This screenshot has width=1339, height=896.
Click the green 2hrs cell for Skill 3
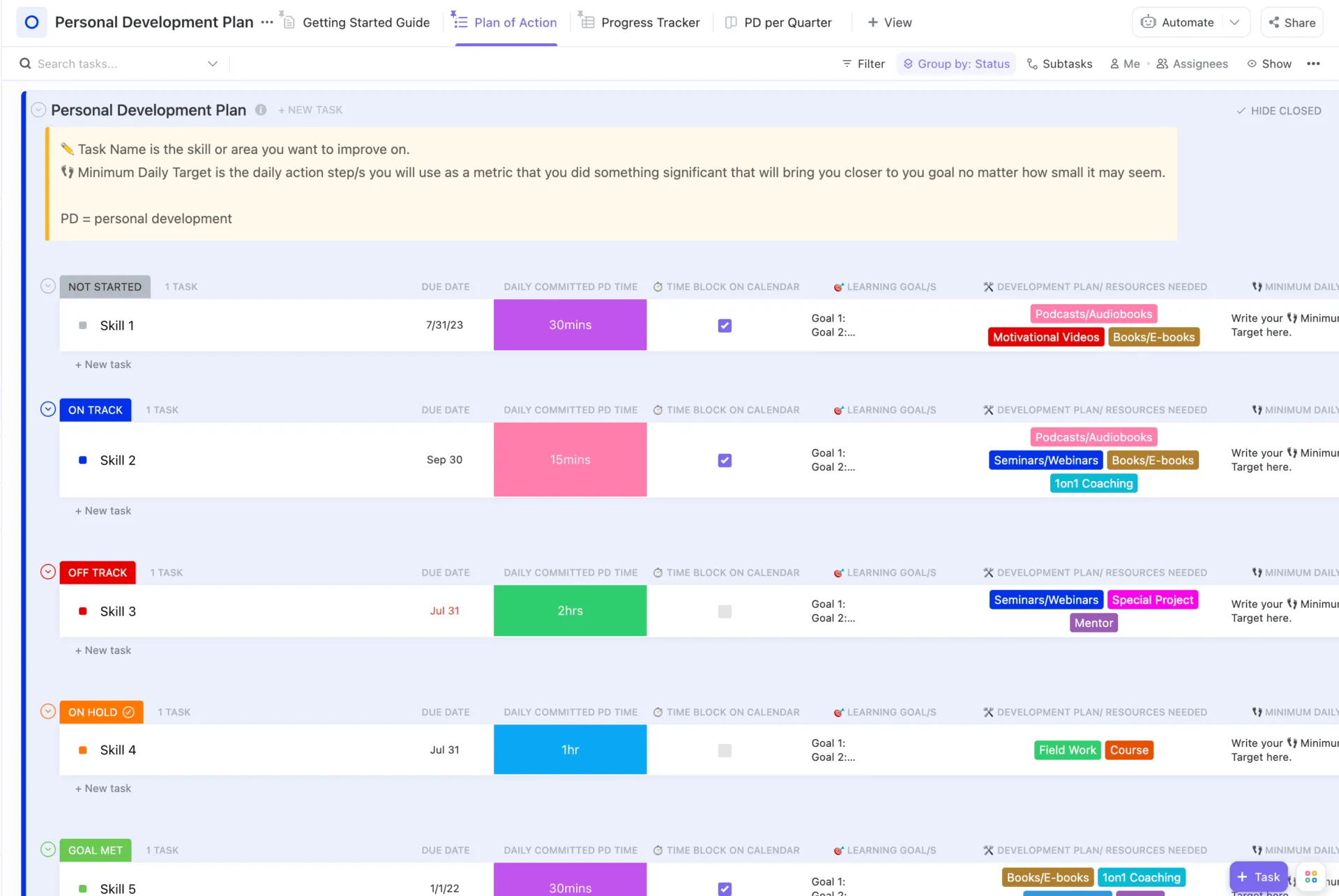(570, 610)
